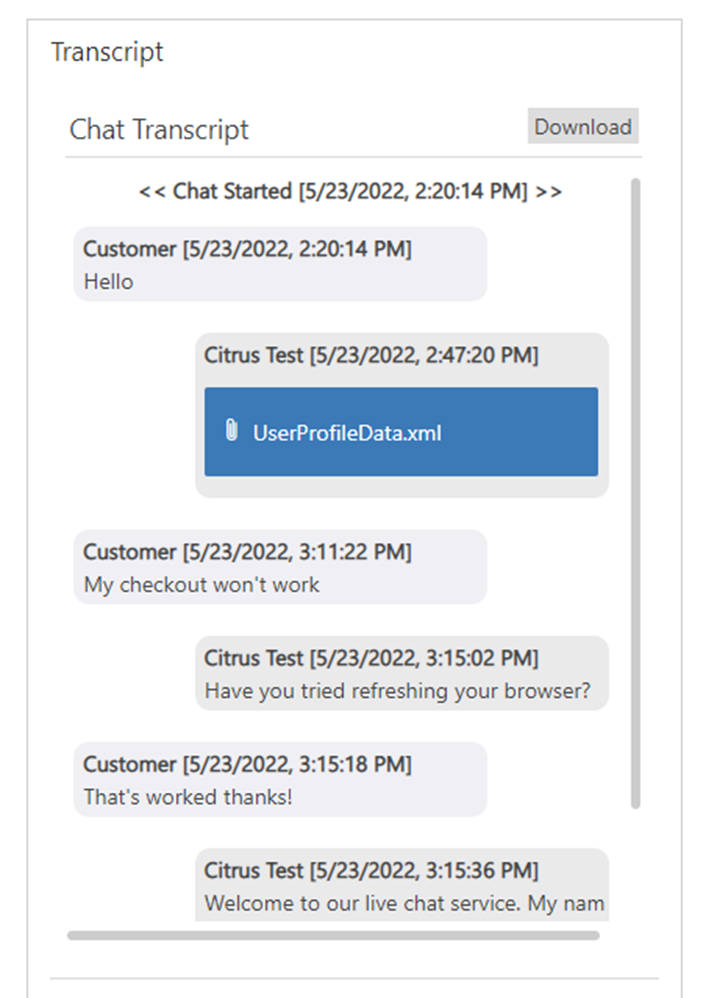The height and width of the screenshot is (998, 706).
Task: Click the vertical transcript scrollbar
Action: (635, 493)
